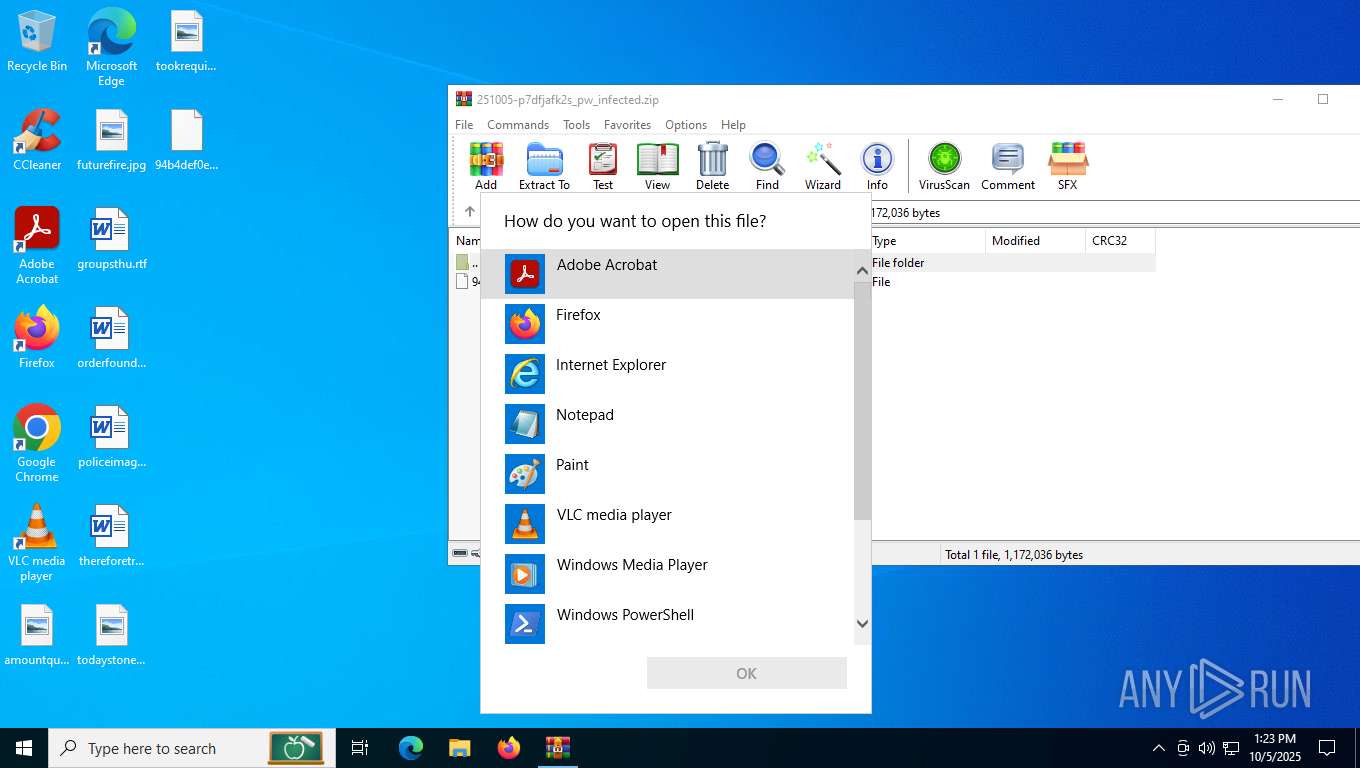1360x768 pixels.
Task: Select the tookrequi... image file on desktop
Action: (x=186, y=42)
